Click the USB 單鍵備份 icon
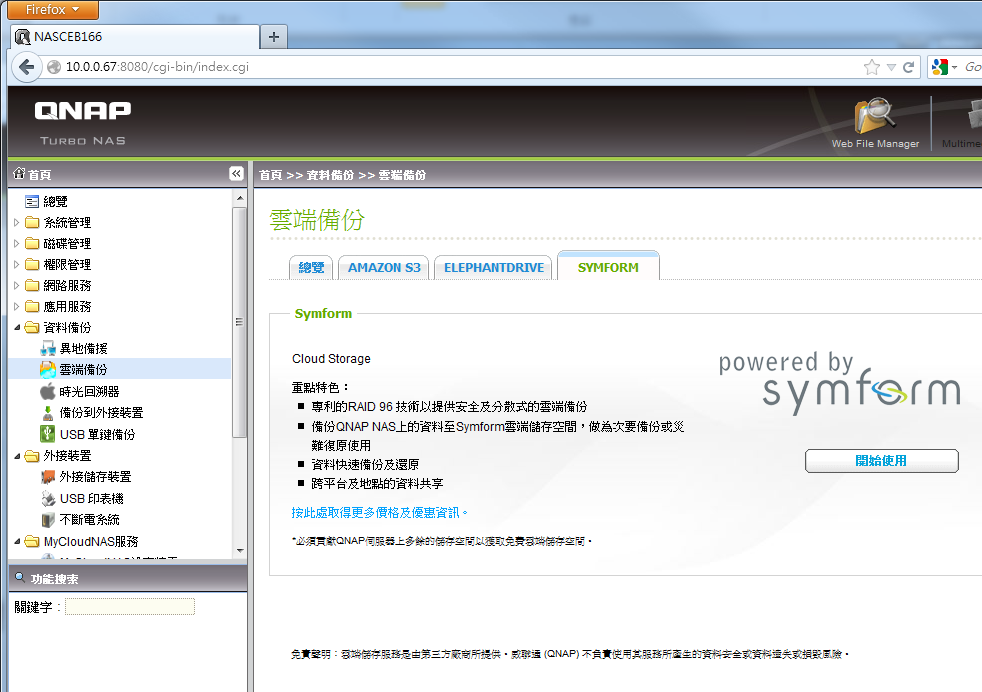Image resolution: width=982 pixels, height=692 pixels. pos(48,434)
